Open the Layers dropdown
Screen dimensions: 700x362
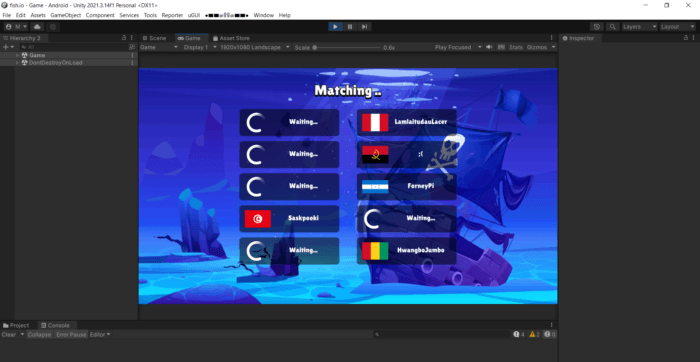click(640, 27)
